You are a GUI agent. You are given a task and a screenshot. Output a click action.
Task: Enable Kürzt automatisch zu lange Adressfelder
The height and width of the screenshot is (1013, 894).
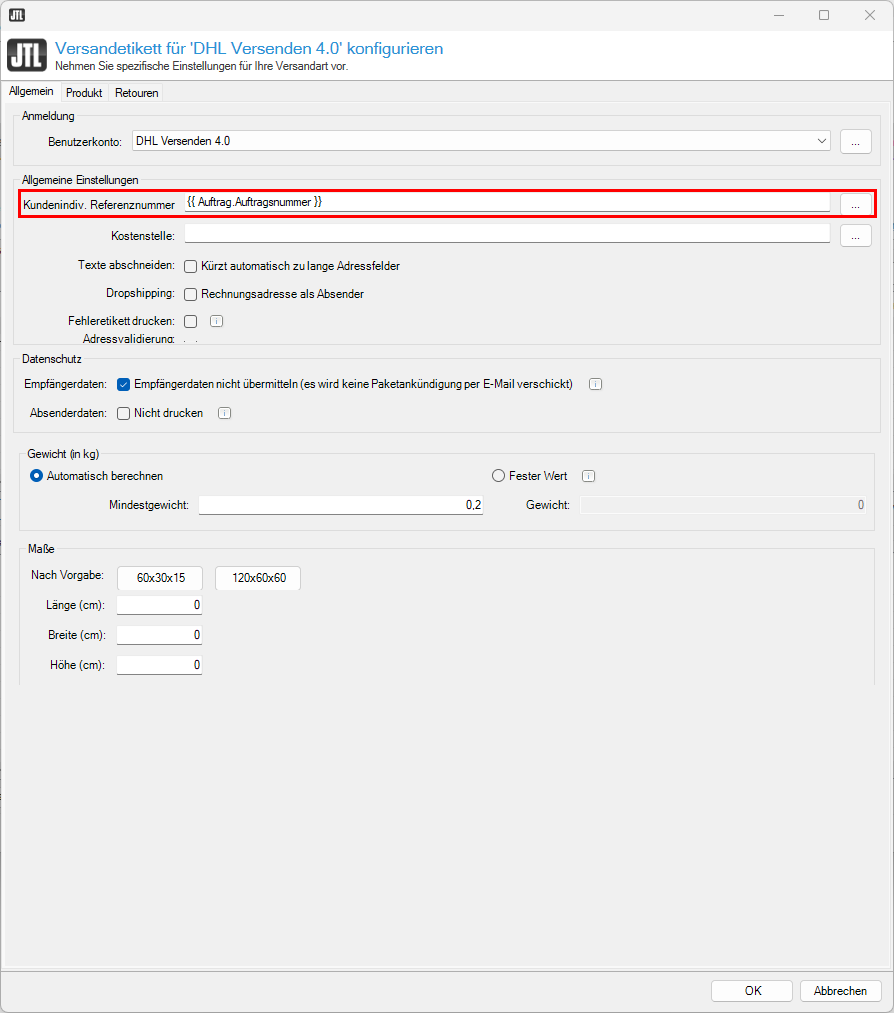click(191, 266)
